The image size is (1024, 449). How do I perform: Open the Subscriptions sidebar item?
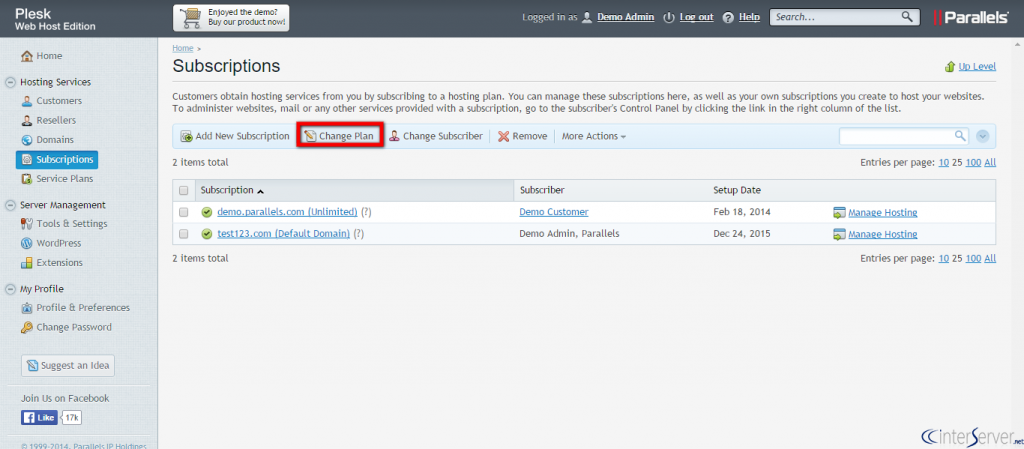pyautogui.click(x=57, y=159)
